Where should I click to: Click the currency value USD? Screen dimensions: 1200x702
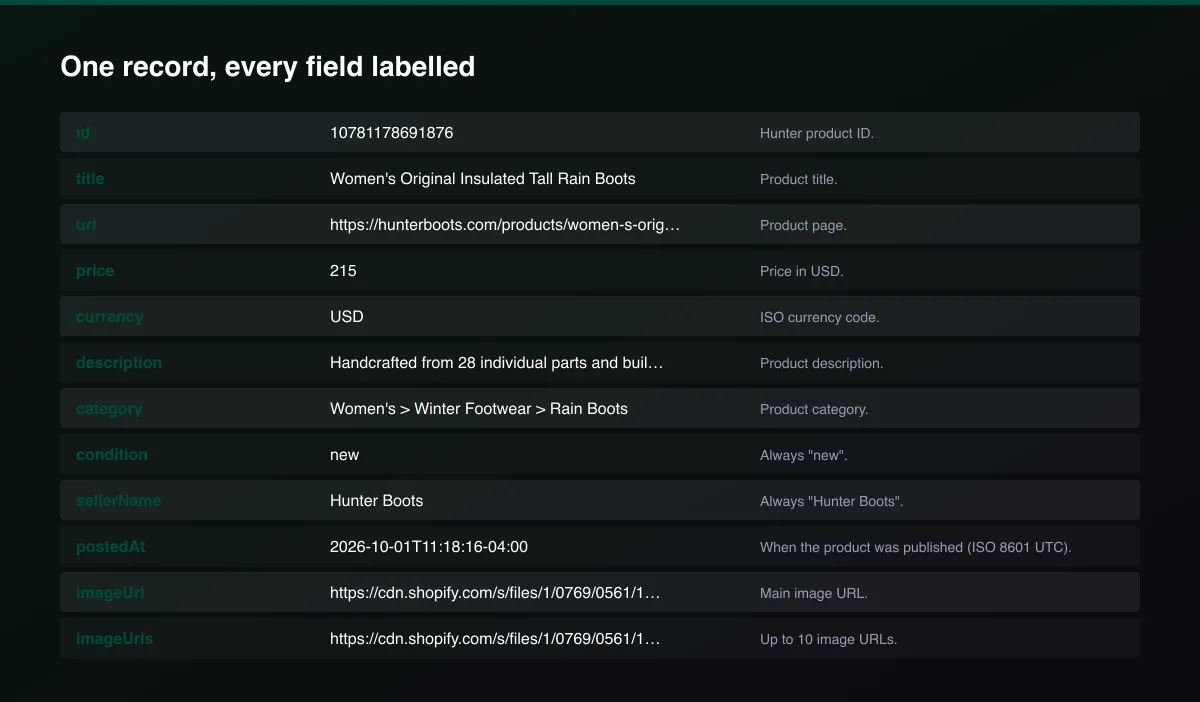click(x=347, y=316)
